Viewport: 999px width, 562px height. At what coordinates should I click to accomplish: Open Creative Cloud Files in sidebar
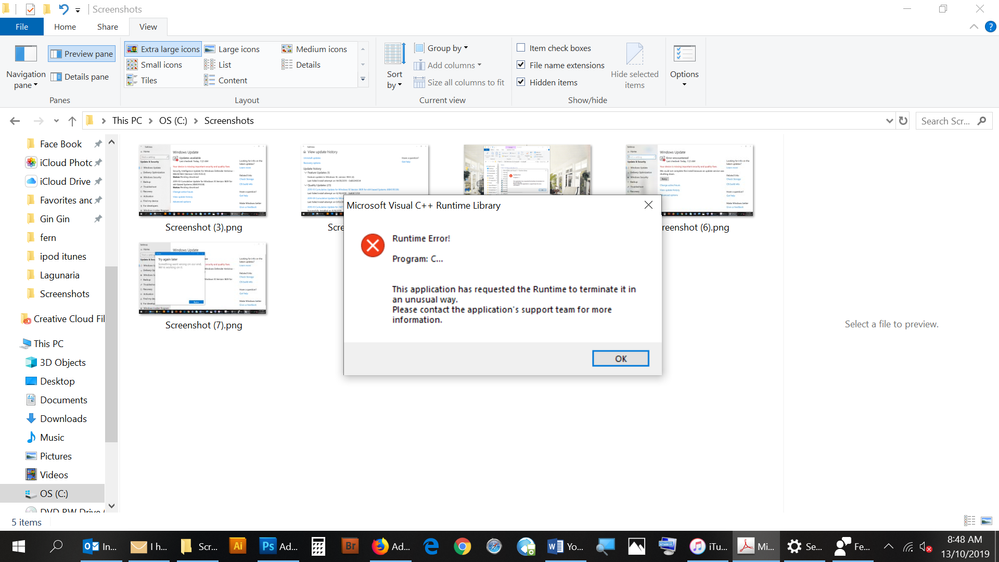(x=61, y=319)
